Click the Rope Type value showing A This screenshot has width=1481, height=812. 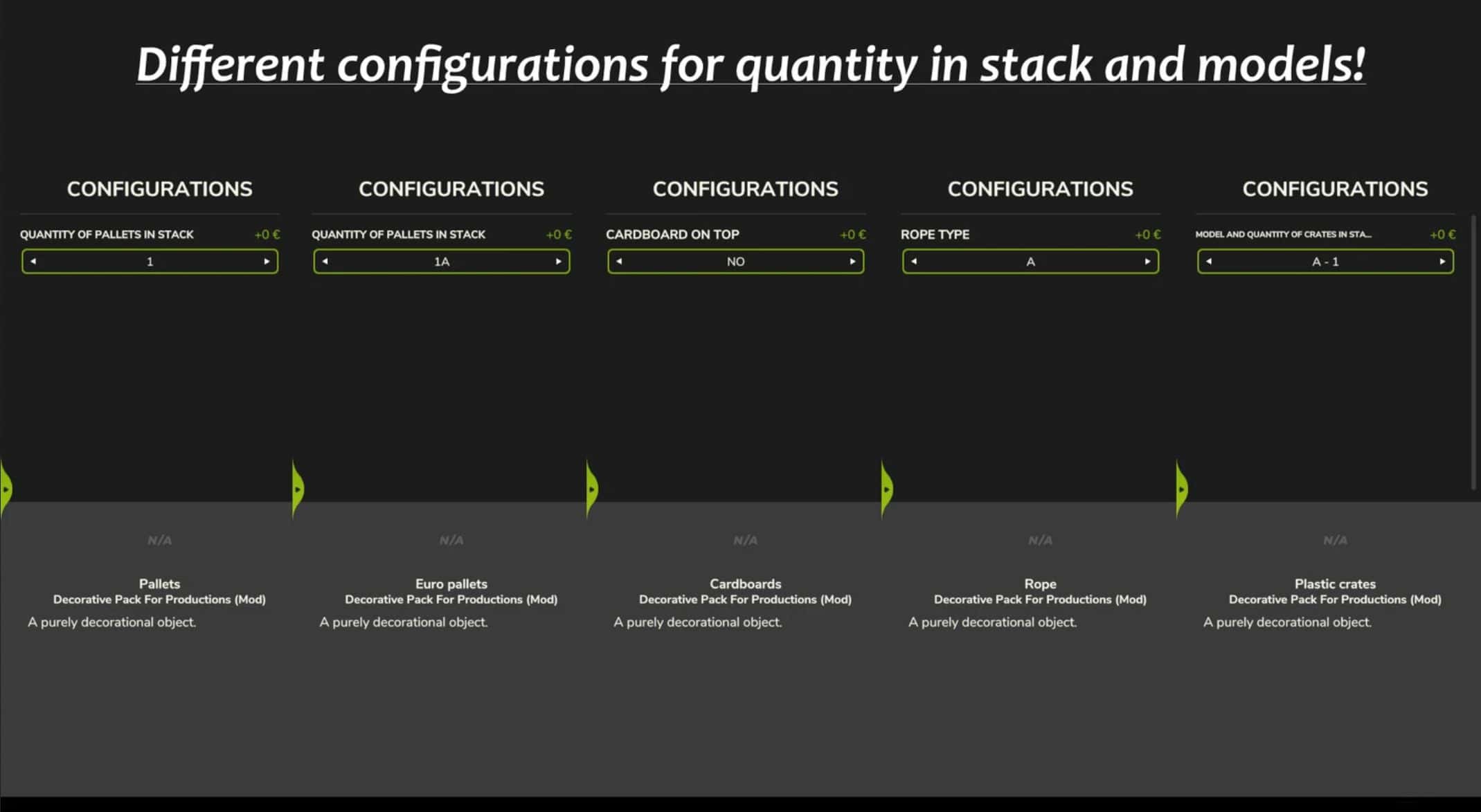tap(1030, 262)
